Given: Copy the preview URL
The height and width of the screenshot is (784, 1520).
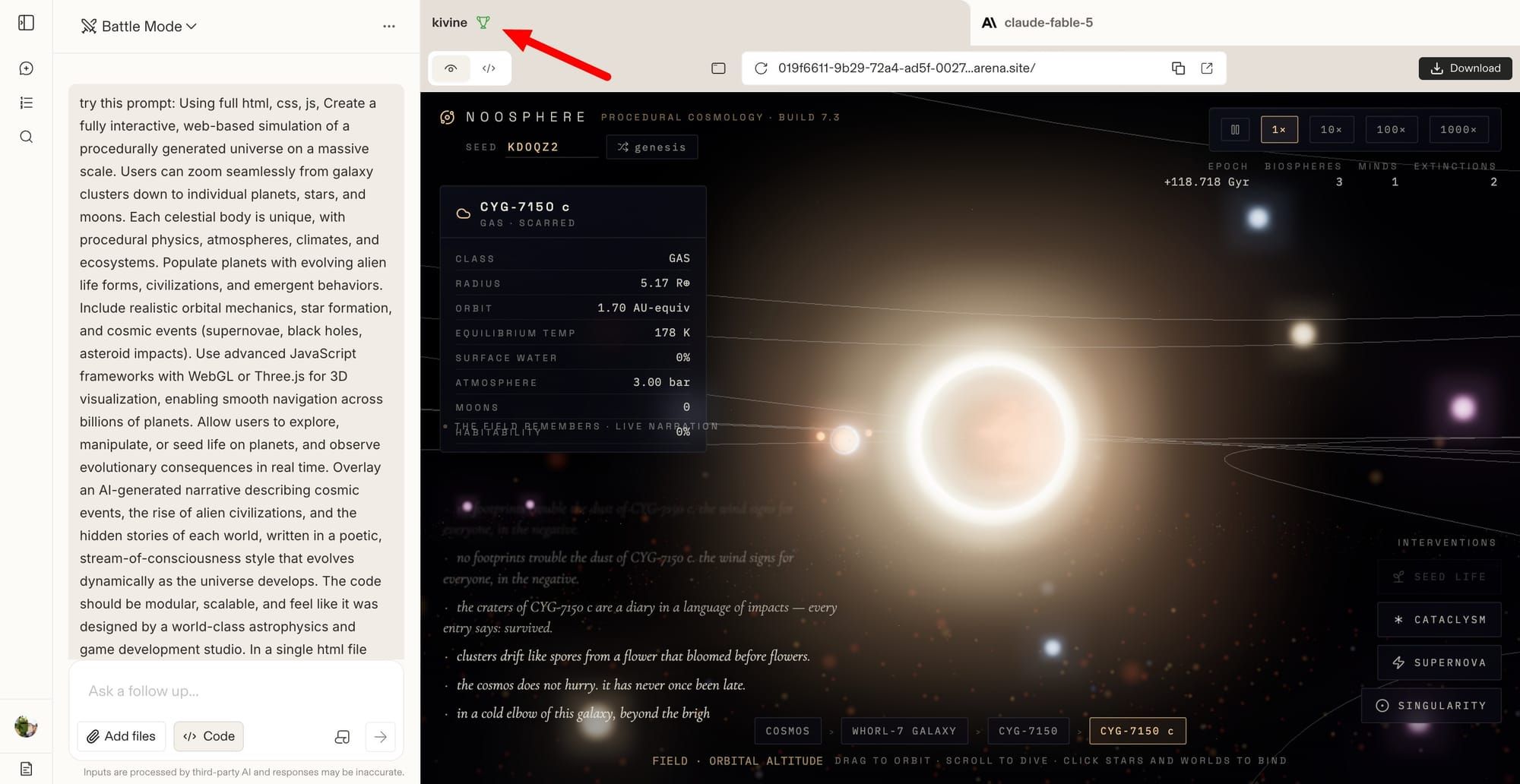Looking at the screenshot, I should (x=1178, y=68).
